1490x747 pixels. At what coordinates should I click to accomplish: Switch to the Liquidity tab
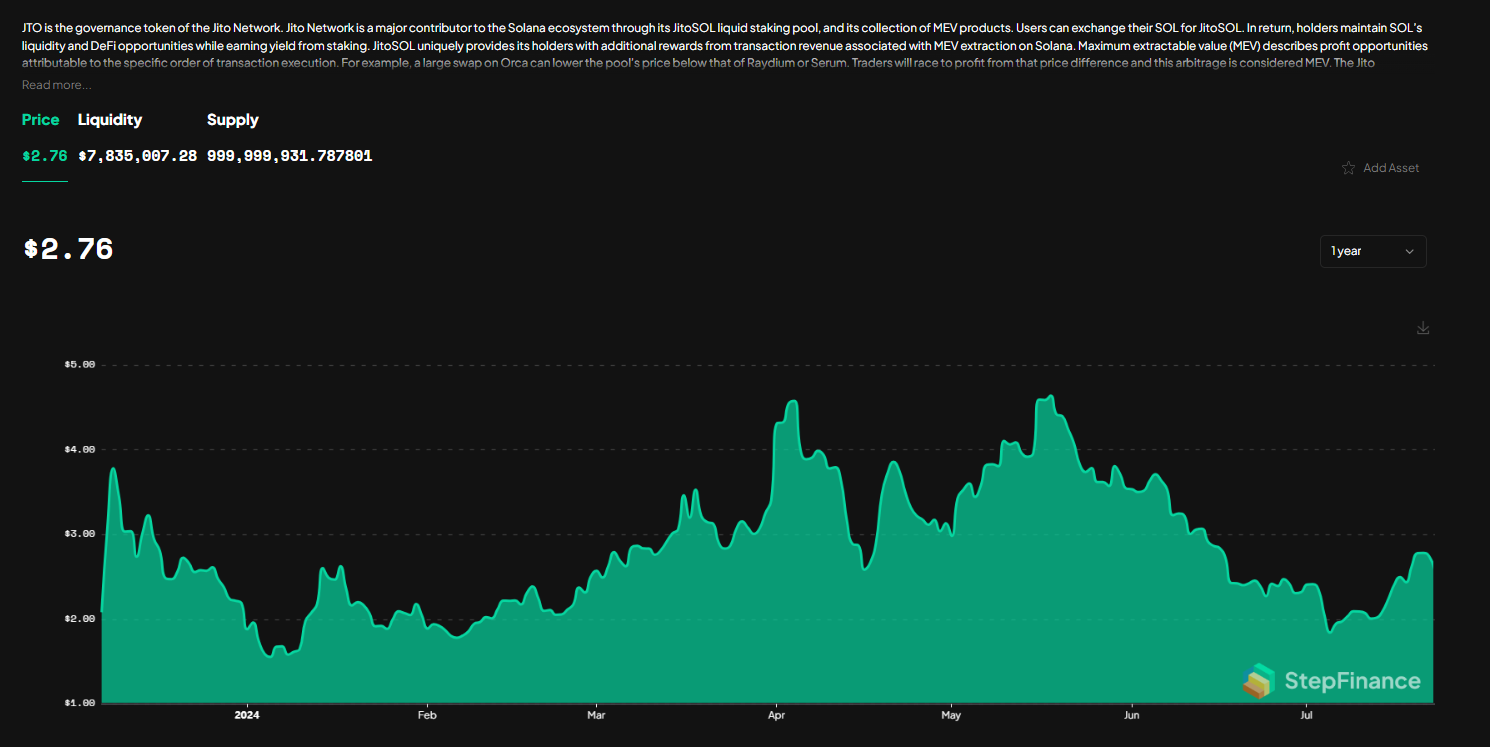pos(110,119)
